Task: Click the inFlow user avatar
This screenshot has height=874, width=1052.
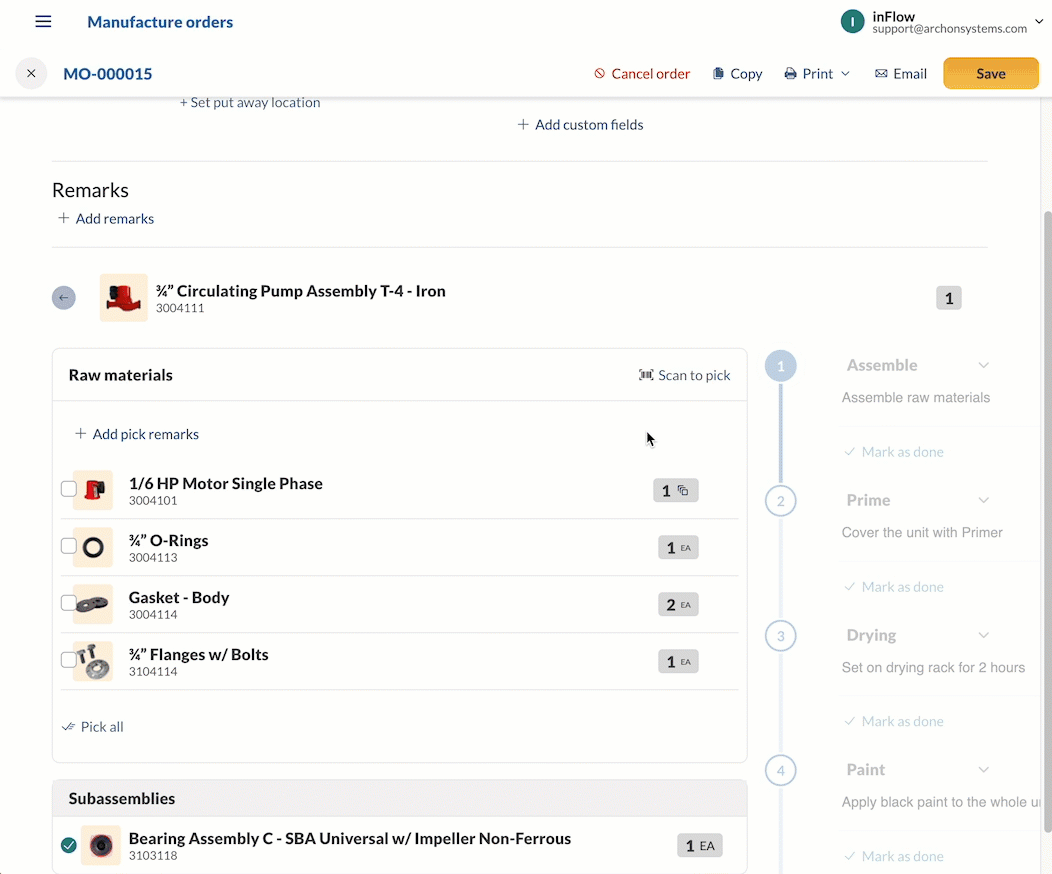Action: coord(852,21)
